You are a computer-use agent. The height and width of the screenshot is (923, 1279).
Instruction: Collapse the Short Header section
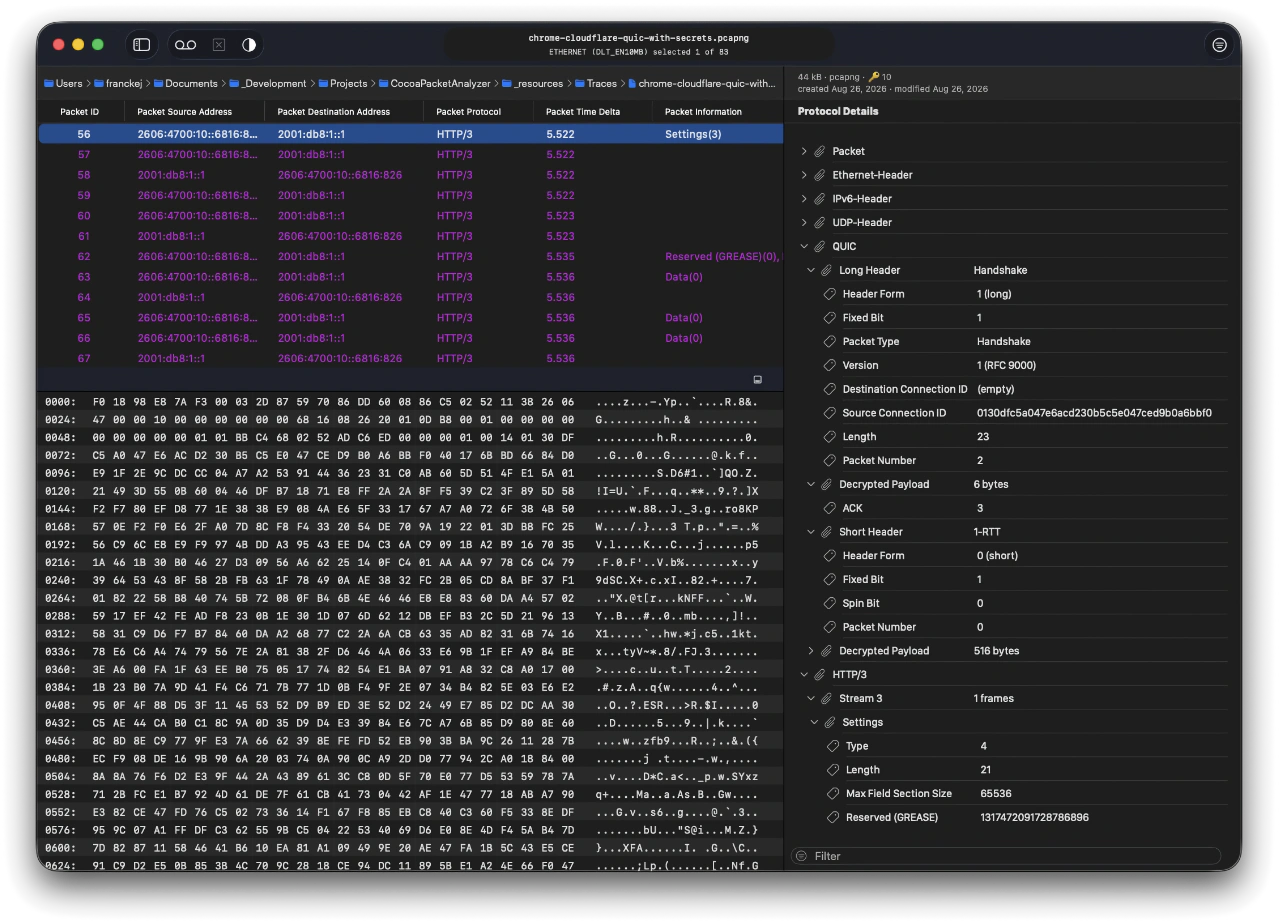click(811, 532)
